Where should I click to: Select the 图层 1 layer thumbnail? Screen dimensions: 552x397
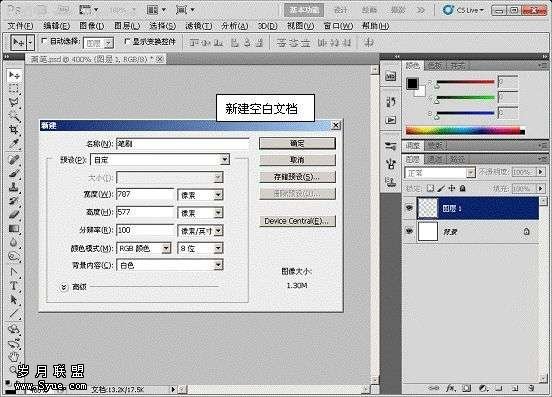point(428,208)
